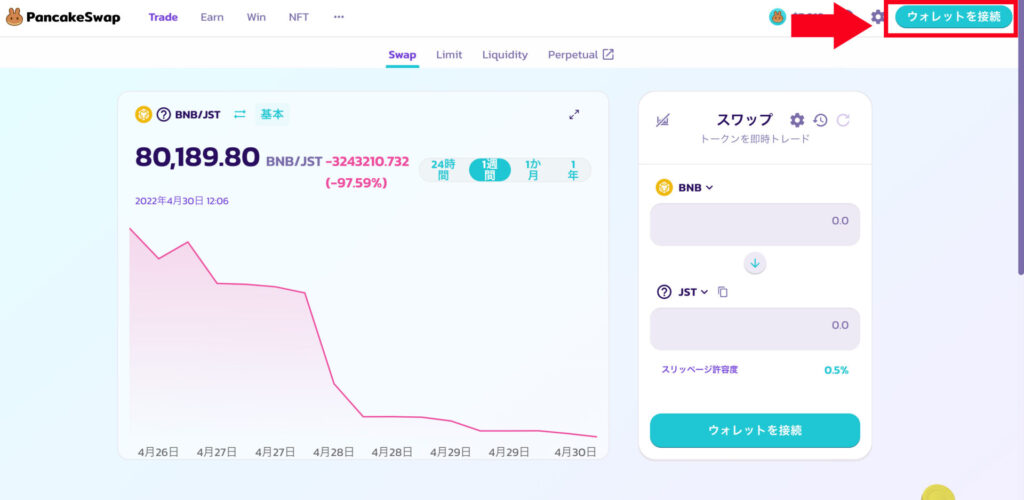Click the トークンを即時トレード subtitle
Image resolution: width=1024 pixels, height=500 pixels.
[x=754, y=138]
